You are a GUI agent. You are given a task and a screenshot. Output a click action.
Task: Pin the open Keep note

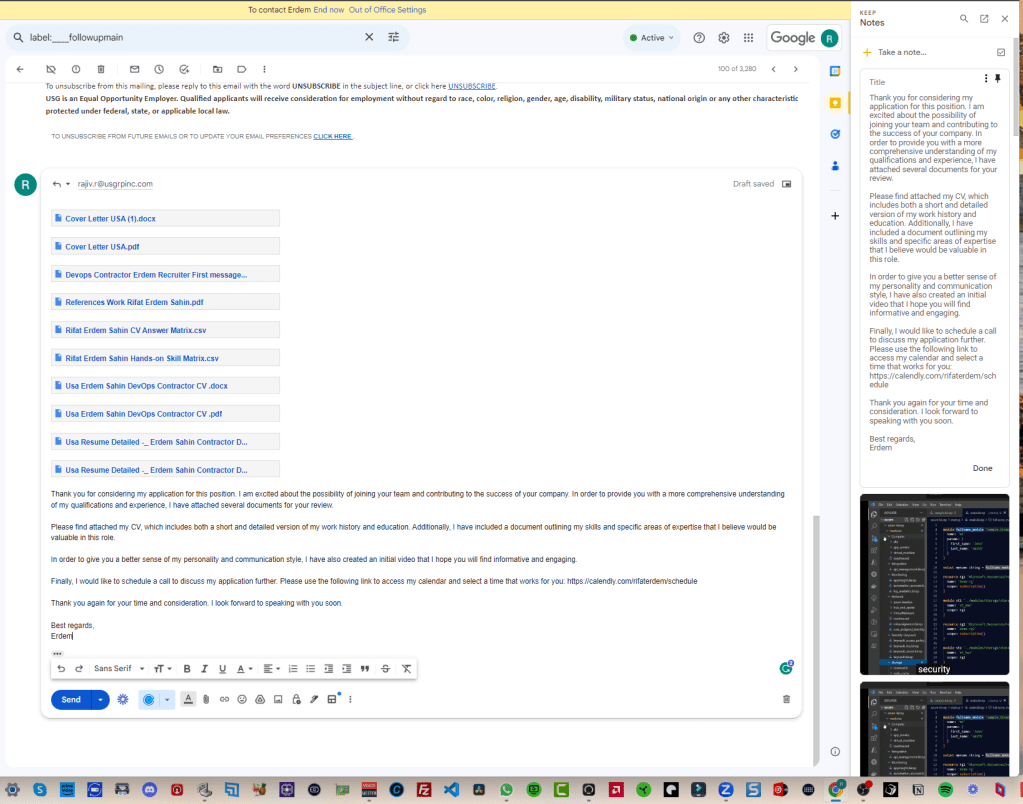998,78
